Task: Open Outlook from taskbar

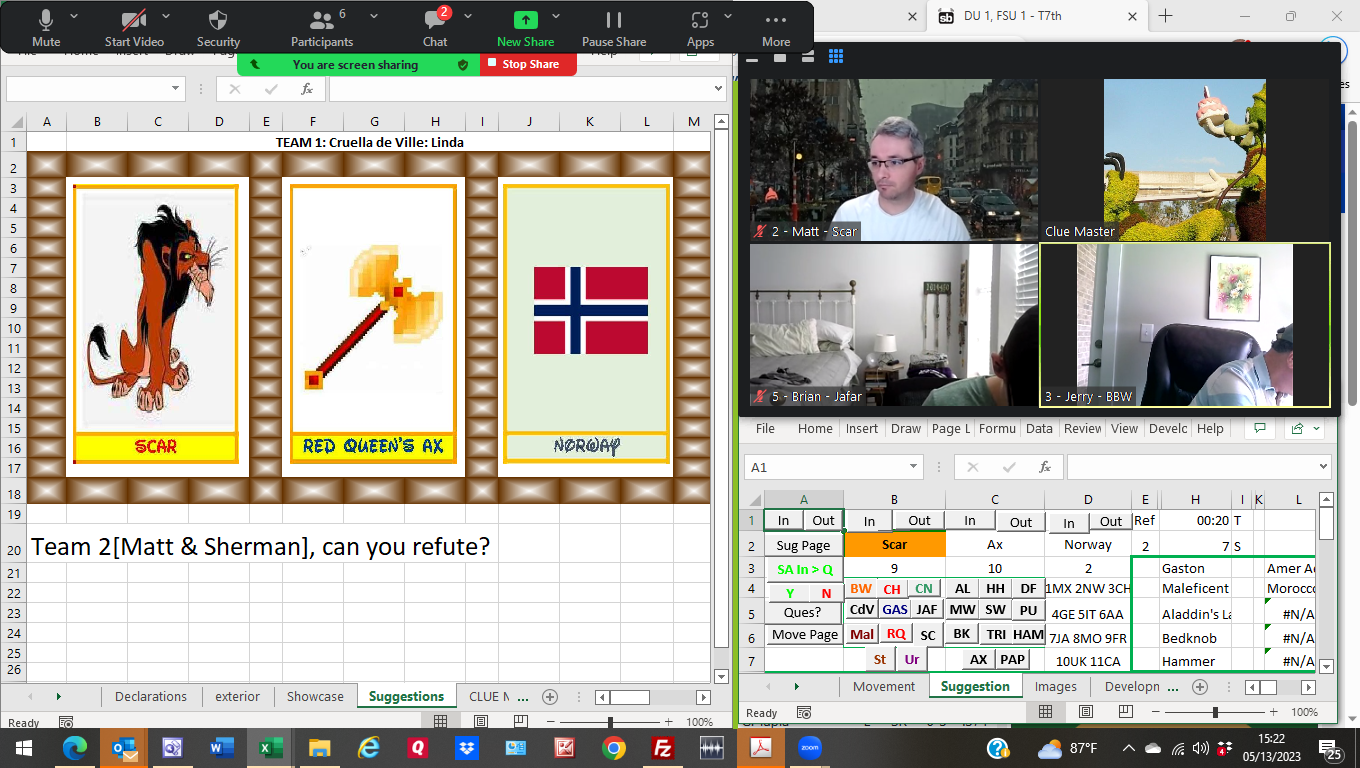Action: point(124,747)
